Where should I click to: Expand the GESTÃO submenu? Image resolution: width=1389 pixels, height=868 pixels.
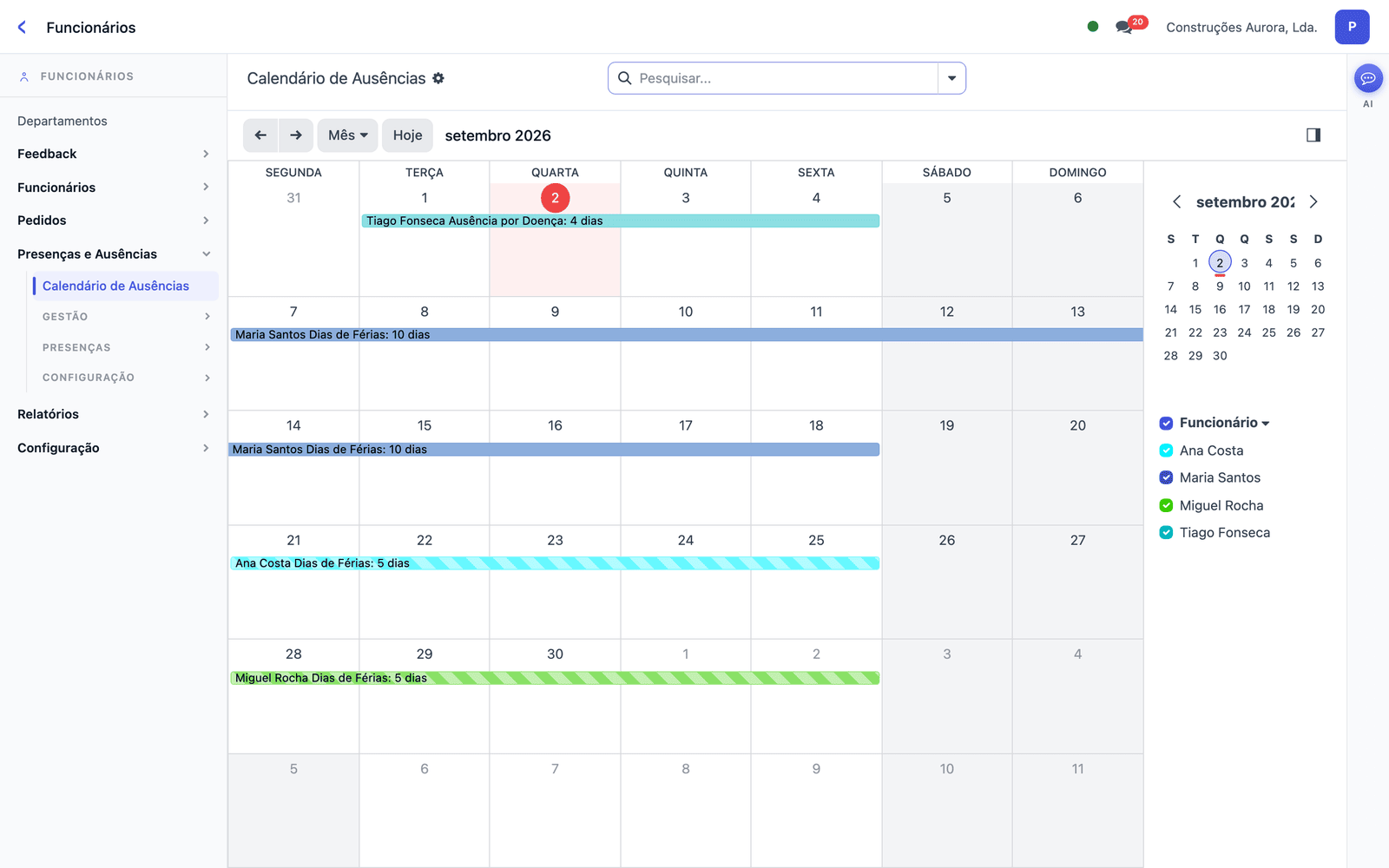[x=124, y=317]
